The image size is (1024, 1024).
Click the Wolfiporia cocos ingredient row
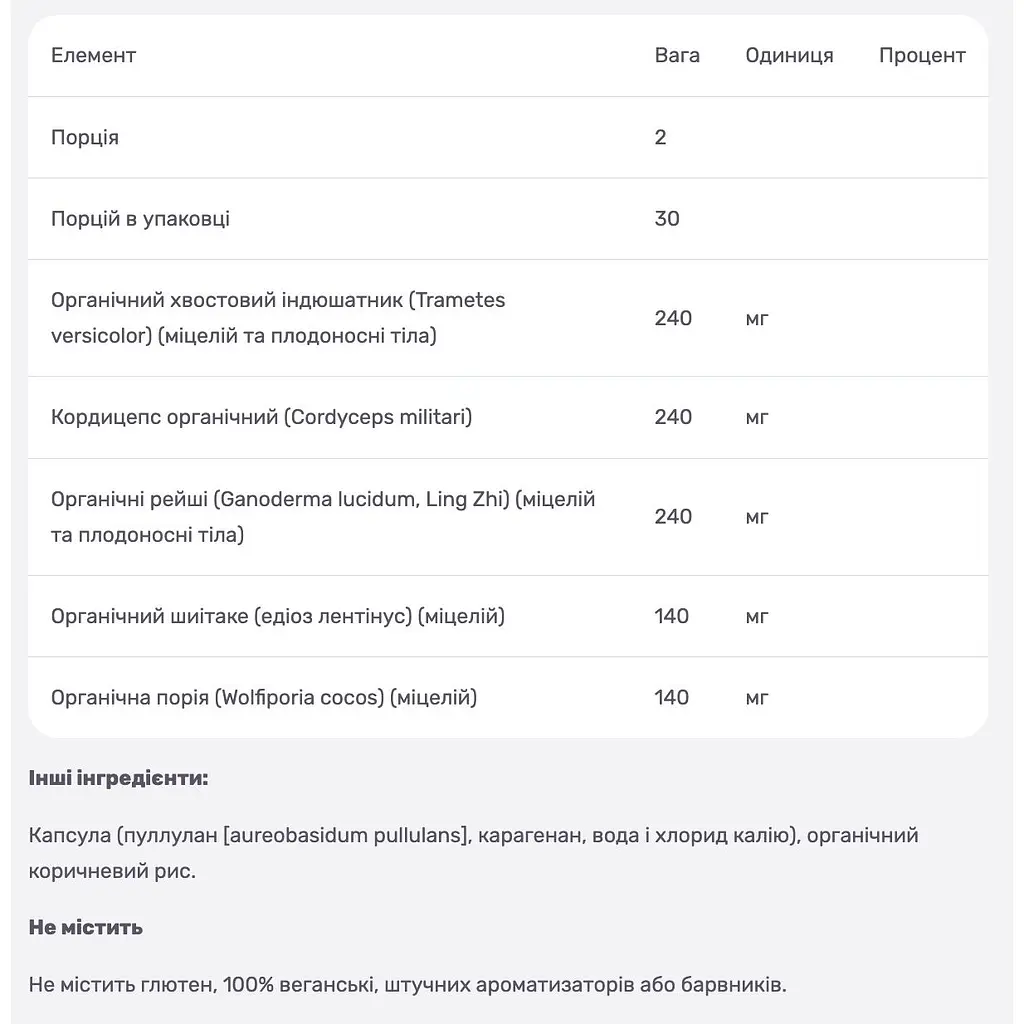(507, 697)
